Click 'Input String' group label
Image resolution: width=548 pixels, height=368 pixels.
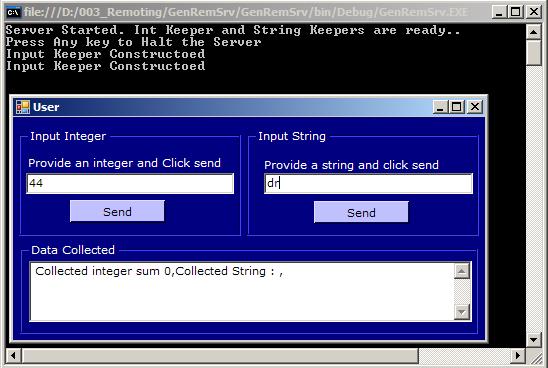pyautogui.click(x=292, y=136)
